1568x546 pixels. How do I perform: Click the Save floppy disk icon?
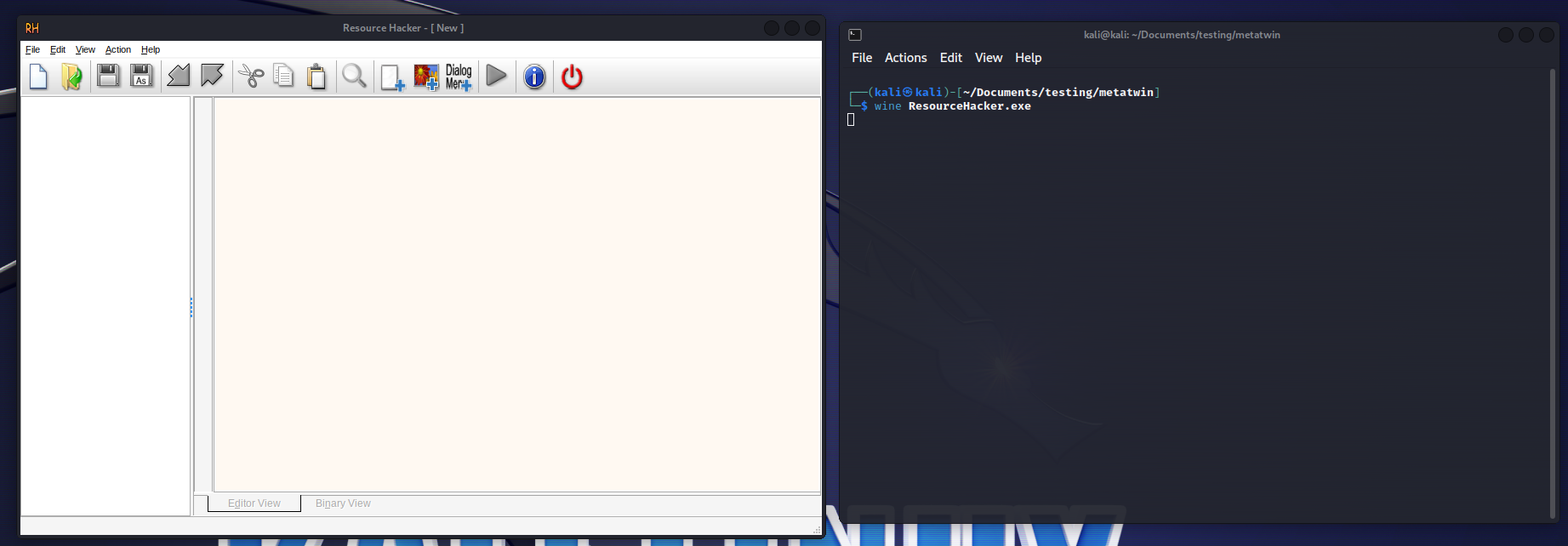tap(108, 77)
